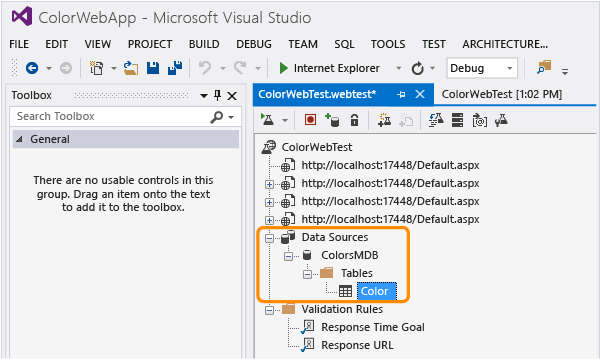600x360 pixels.
Task: Expand the third Default.aspx request
Action: [x=269, y=202]
